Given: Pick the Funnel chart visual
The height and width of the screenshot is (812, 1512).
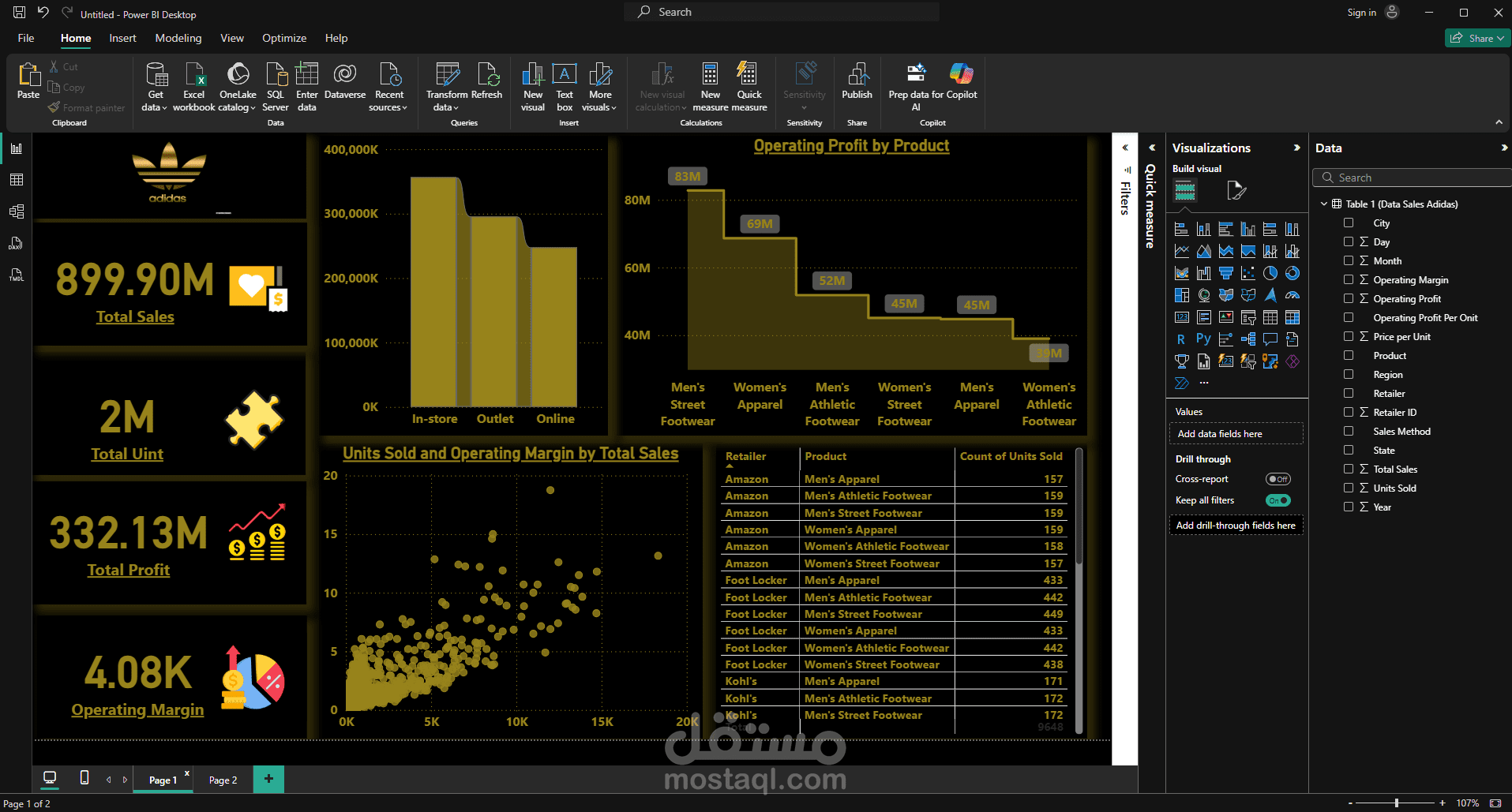Looking at the screenshot, I should click(1225, 274).
